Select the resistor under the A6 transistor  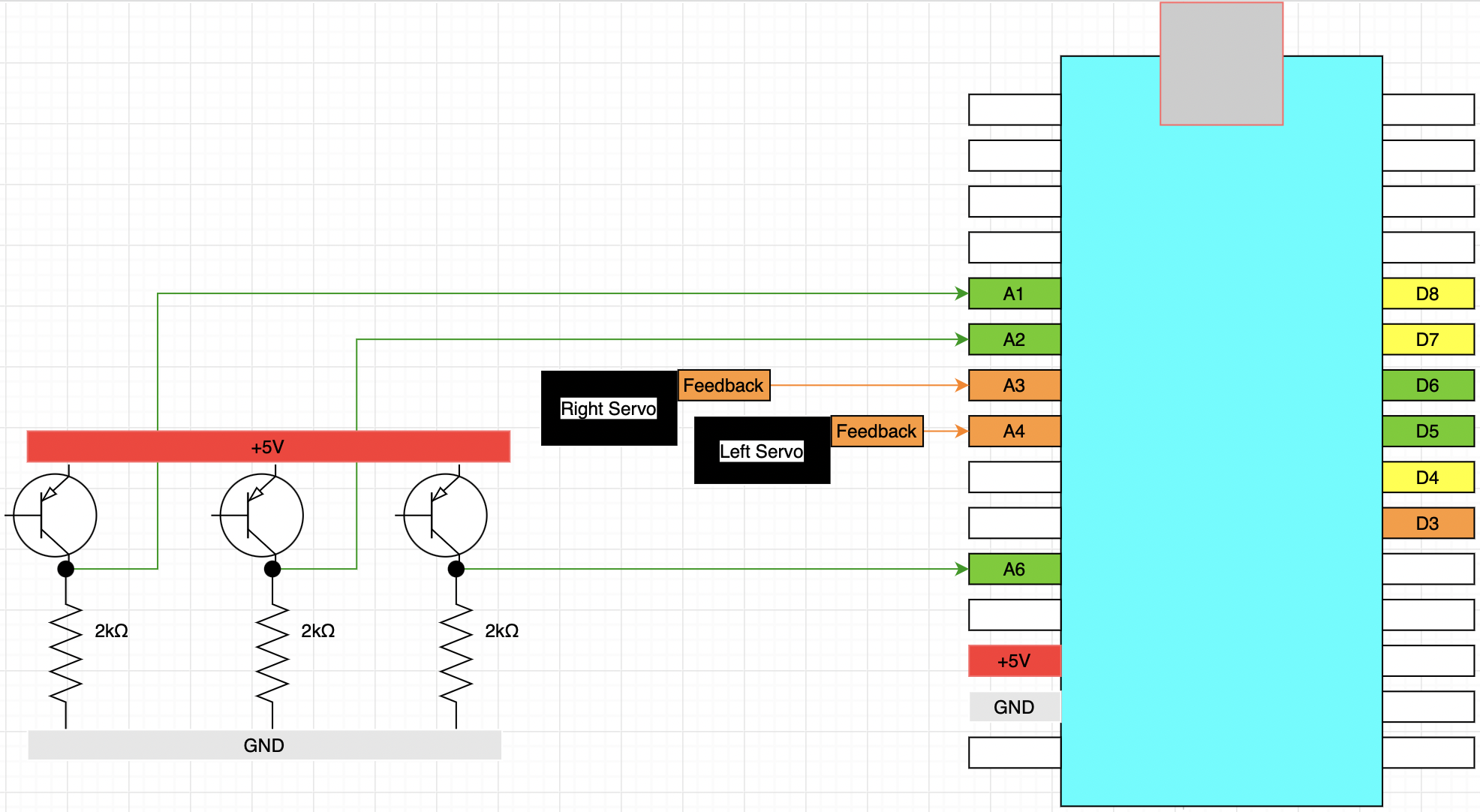click(x=456, y=653)
